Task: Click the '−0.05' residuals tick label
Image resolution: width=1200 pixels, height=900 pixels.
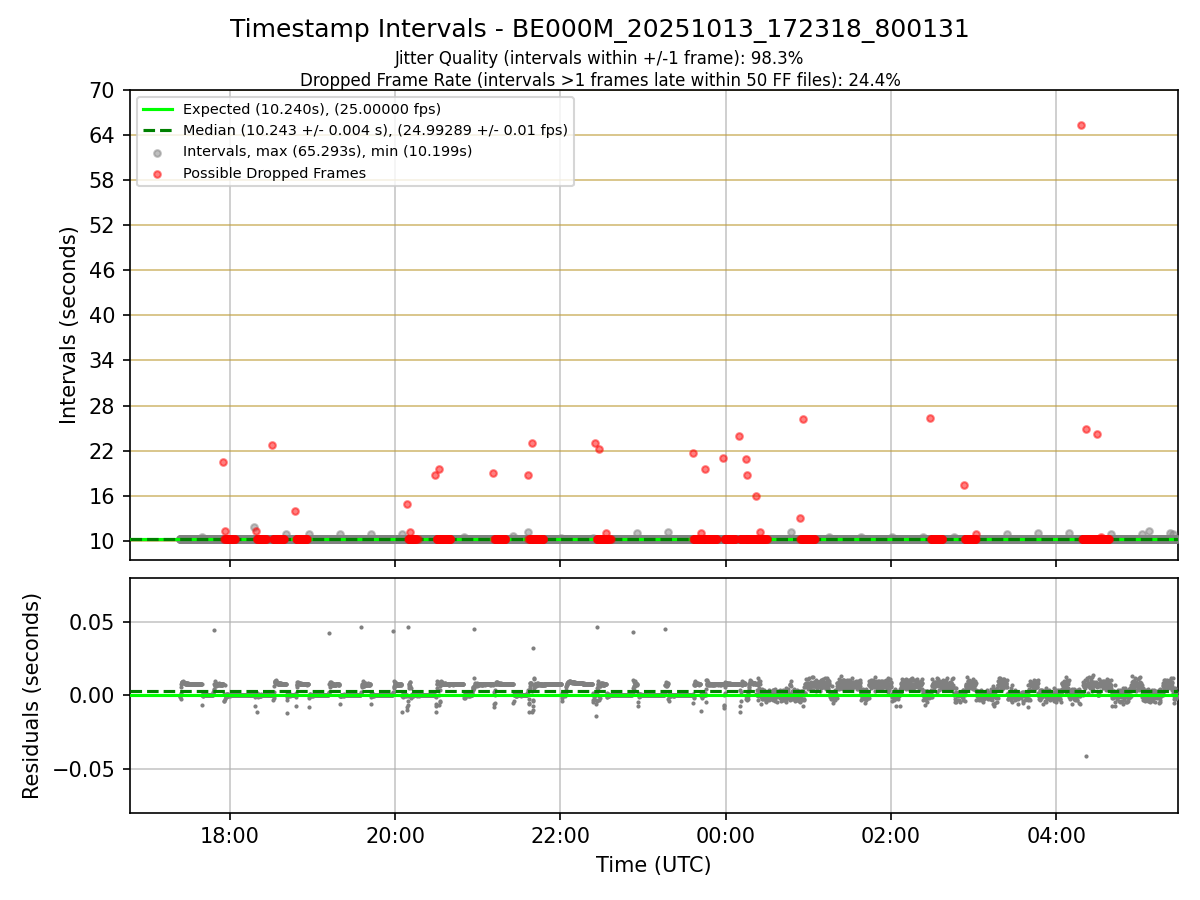Action: (84, 769)
